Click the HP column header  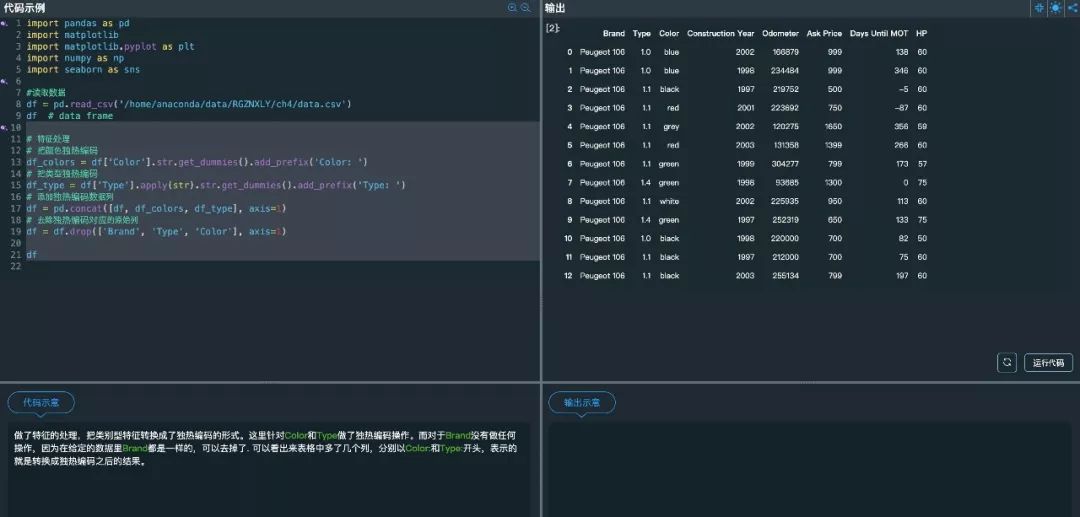click(x=922, y=33)
